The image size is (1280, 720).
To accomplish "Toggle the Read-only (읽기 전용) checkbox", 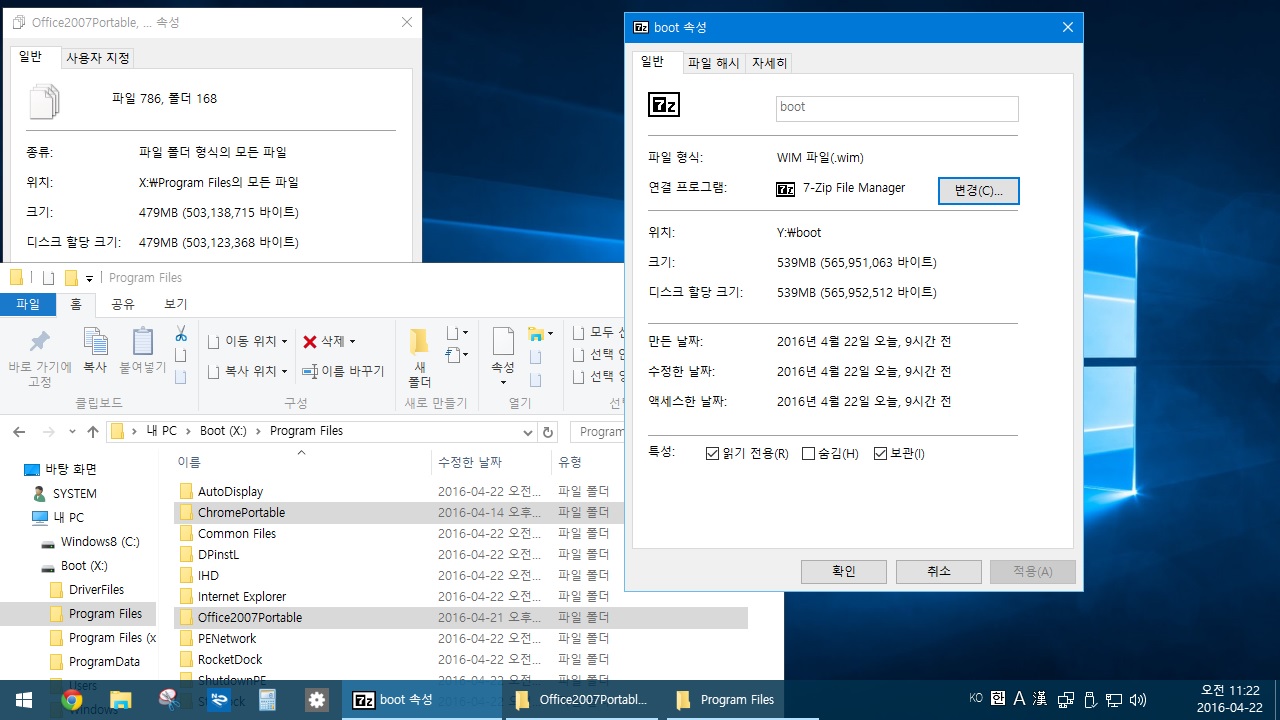I will point(712,454).
